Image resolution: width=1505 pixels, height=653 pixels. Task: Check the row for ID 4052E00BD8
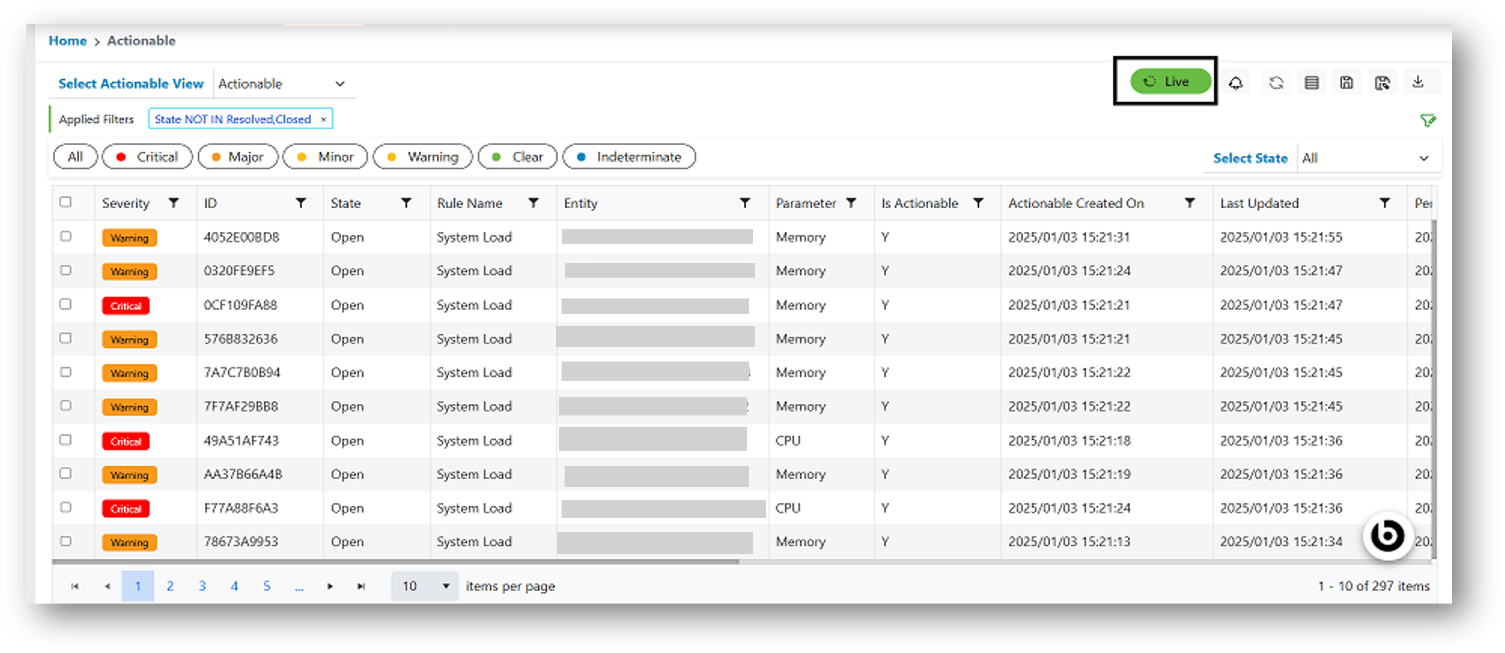click(x=66, y=237)
